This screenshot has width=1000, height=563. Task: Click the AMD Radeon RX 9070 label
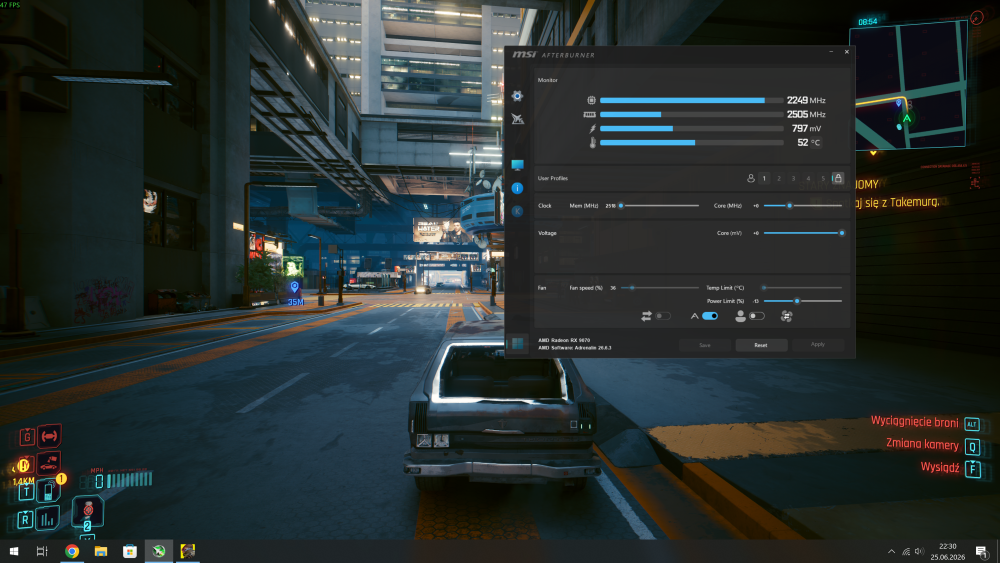(x=564, y=340)
